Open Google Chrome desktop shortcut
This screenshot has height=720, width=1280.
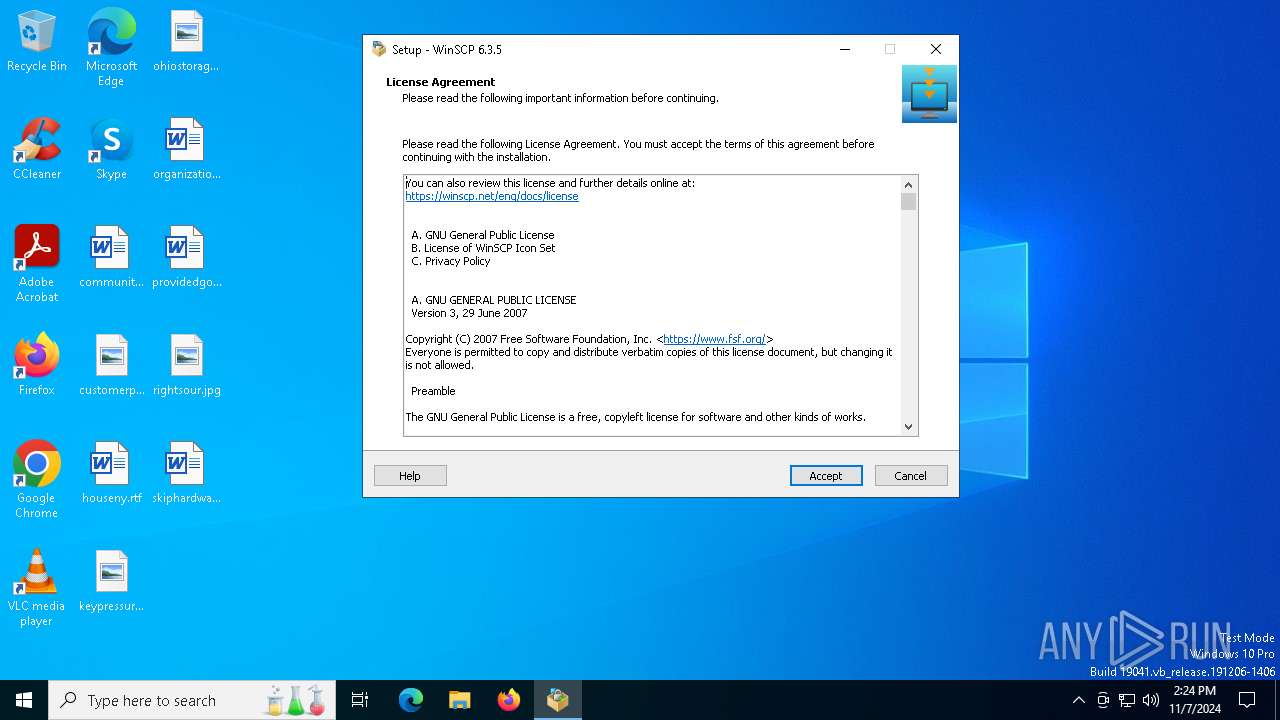tap(37, 480)
